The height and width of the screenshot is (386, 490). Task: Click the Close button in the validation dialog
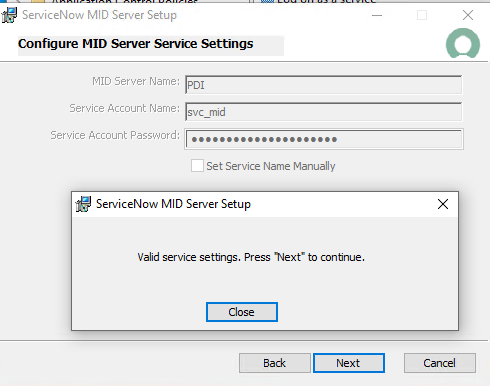[x=242, y=312]
